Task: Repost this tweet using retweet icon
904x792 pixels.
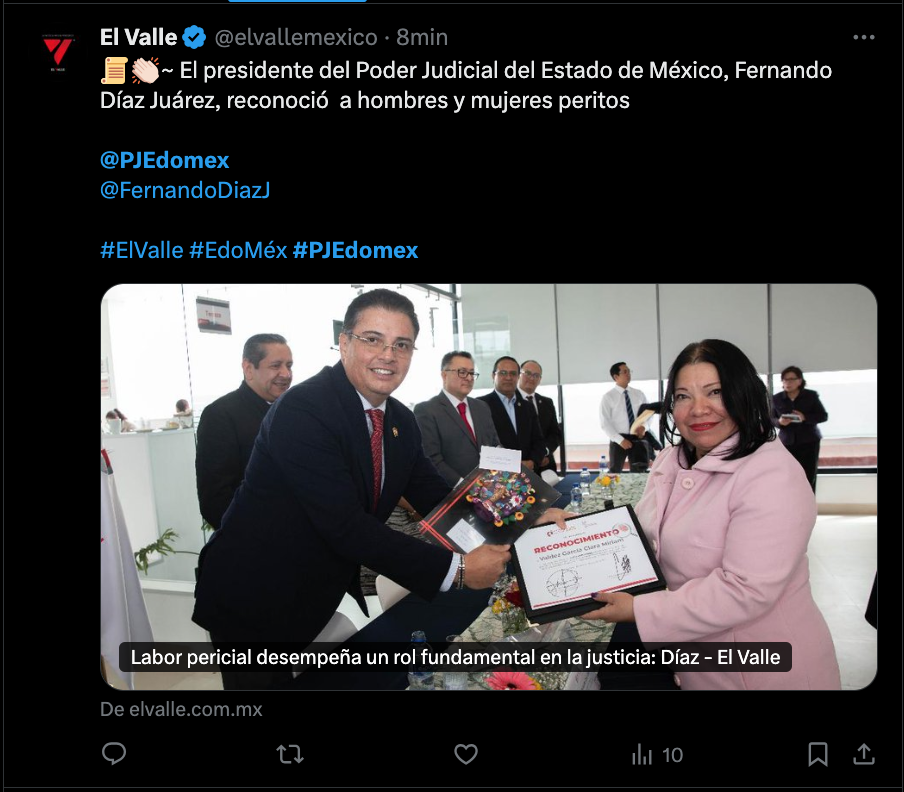Action: 290,754
